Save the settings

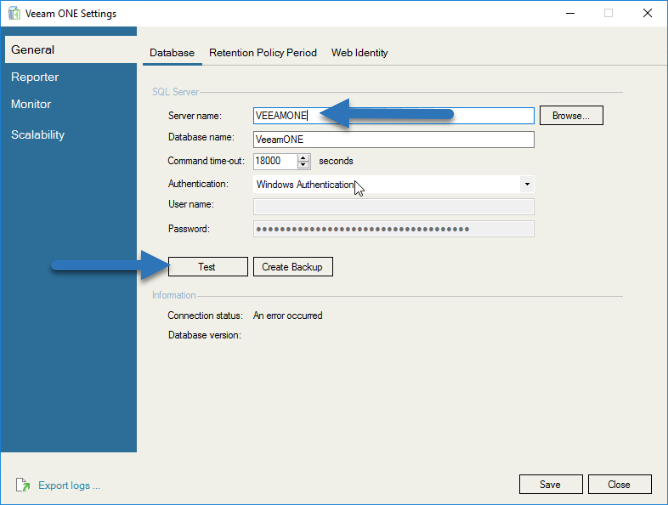[550, 484]
